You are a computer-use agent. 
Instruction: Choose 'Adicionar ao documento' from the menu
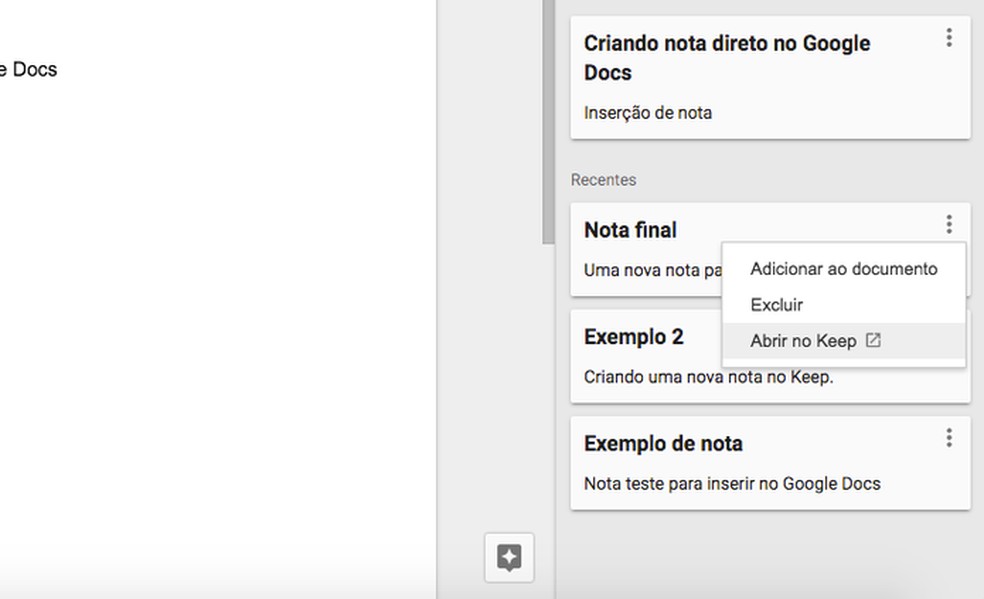point(843,269)
